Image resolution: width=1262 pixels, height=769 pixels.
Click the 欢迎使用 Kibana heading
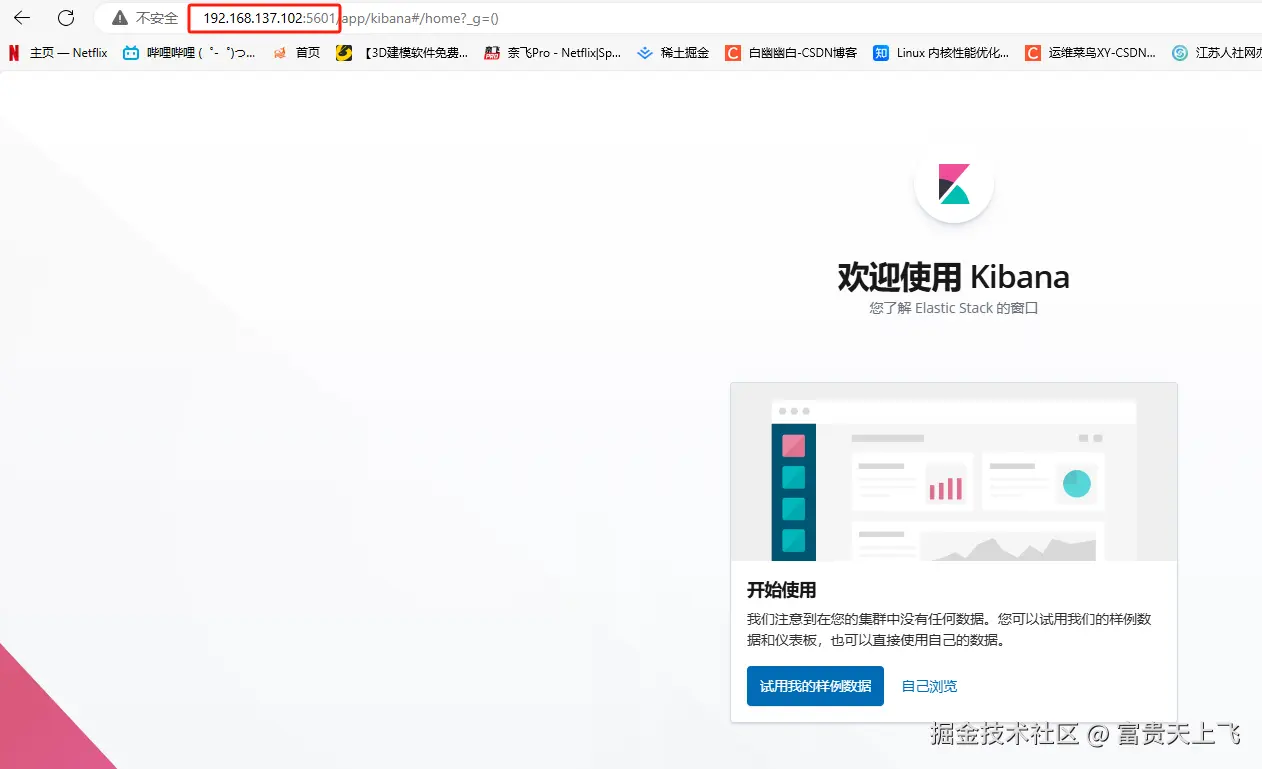point(954,277)
